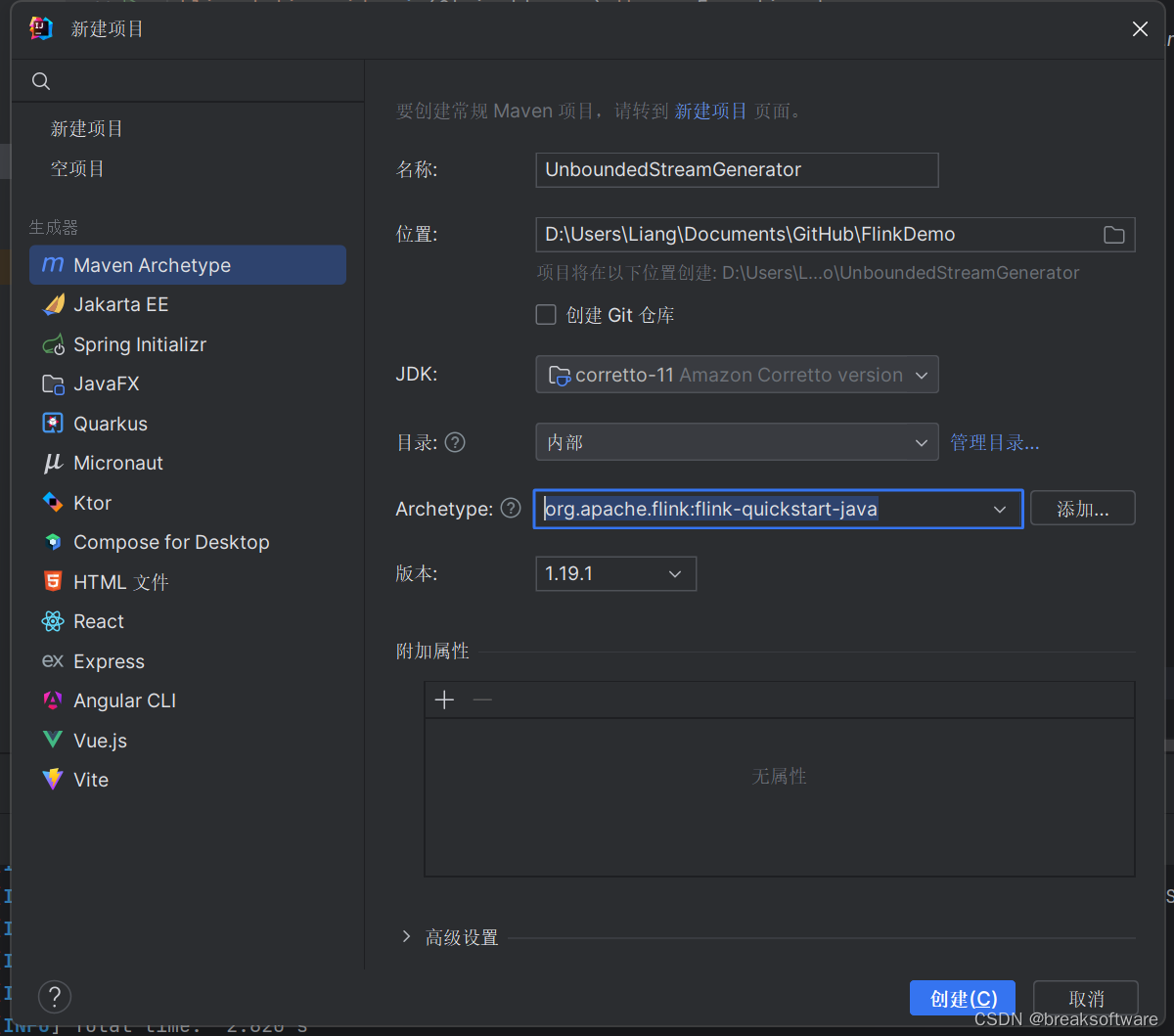Click the remove property minus icon
1174x1036 pixels.
482,699
